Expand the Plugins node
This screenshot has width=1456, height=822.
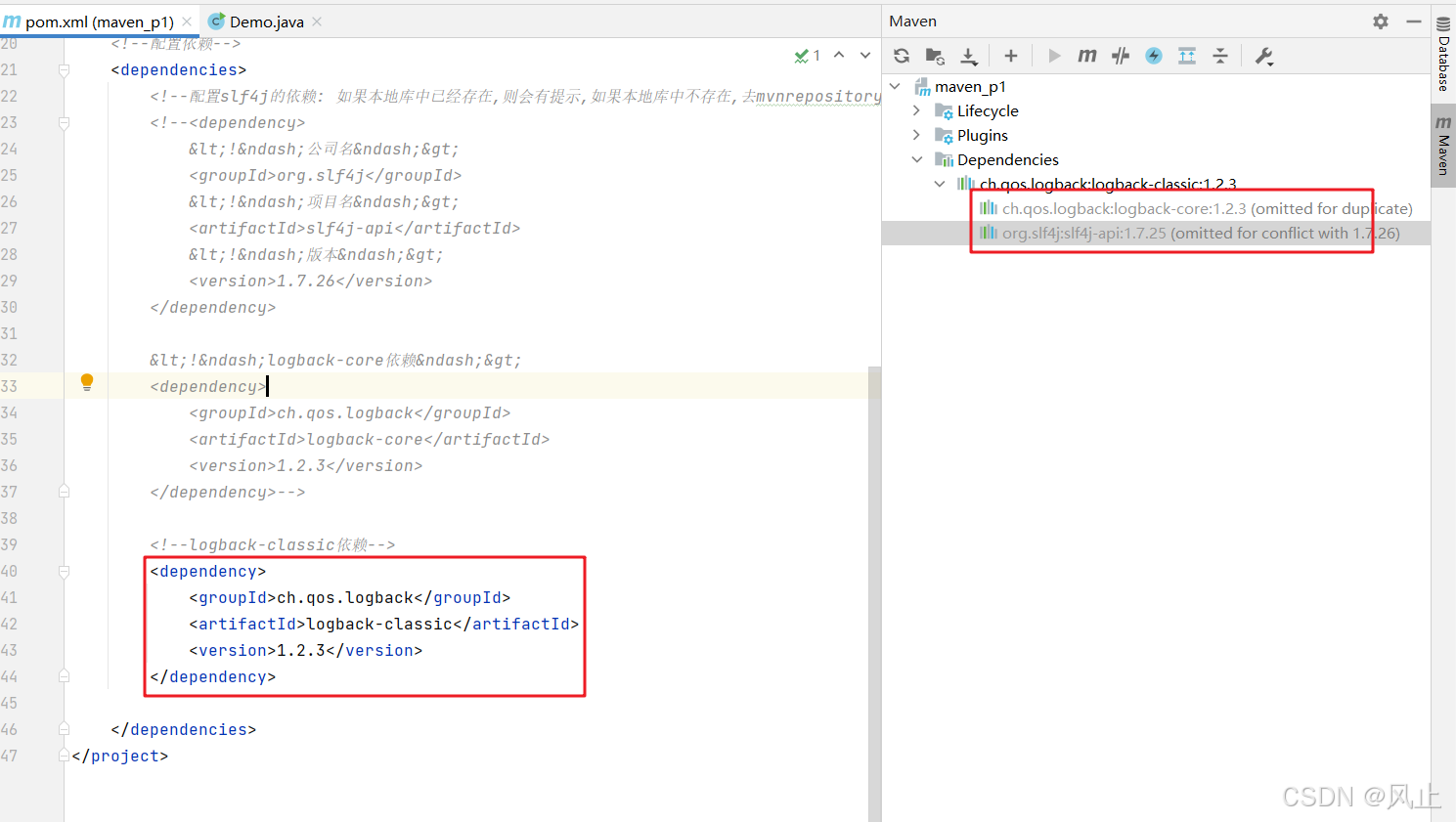(x=916, y=135)
